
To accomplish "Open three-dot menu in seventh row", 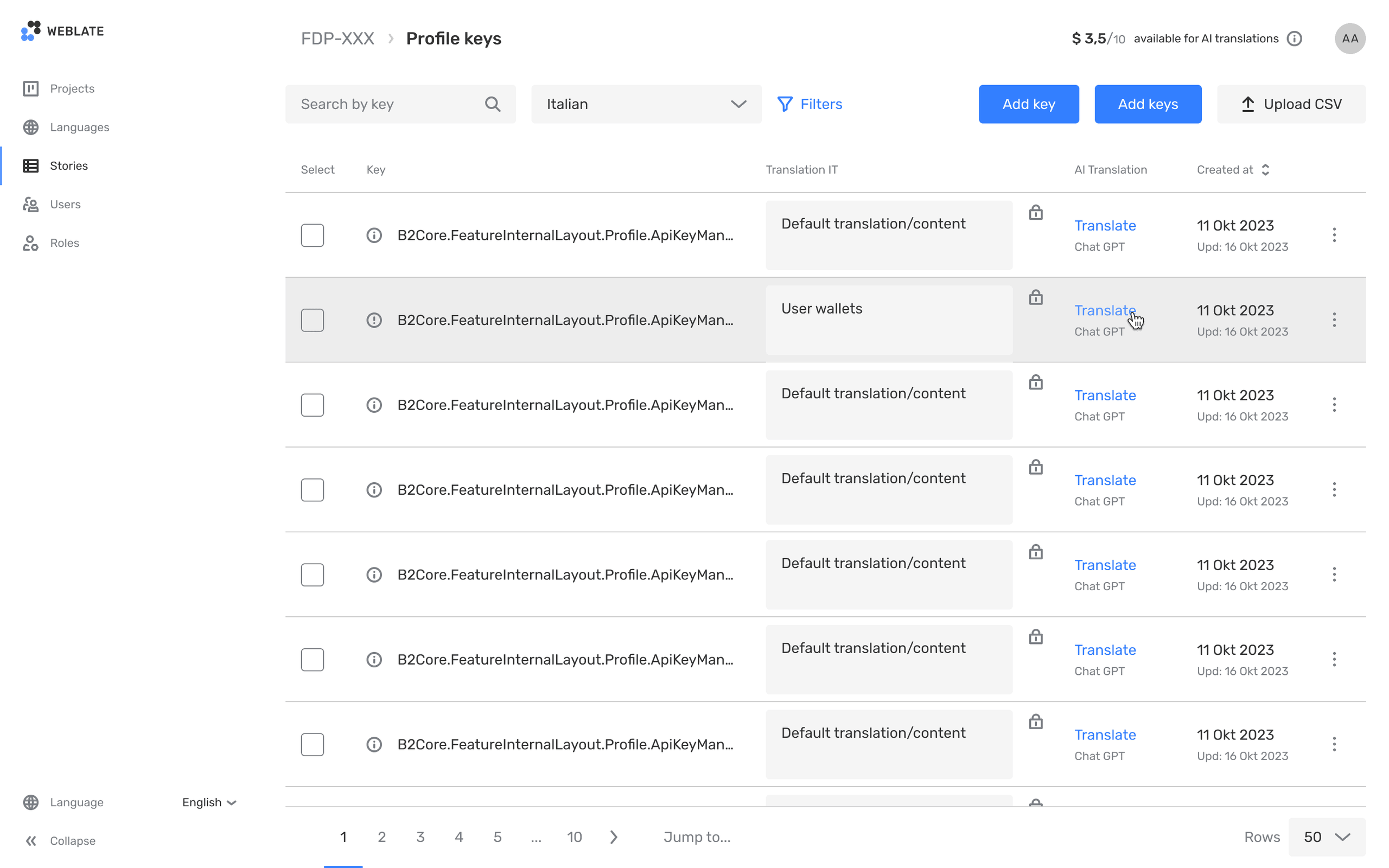I will pos(1335,744).
